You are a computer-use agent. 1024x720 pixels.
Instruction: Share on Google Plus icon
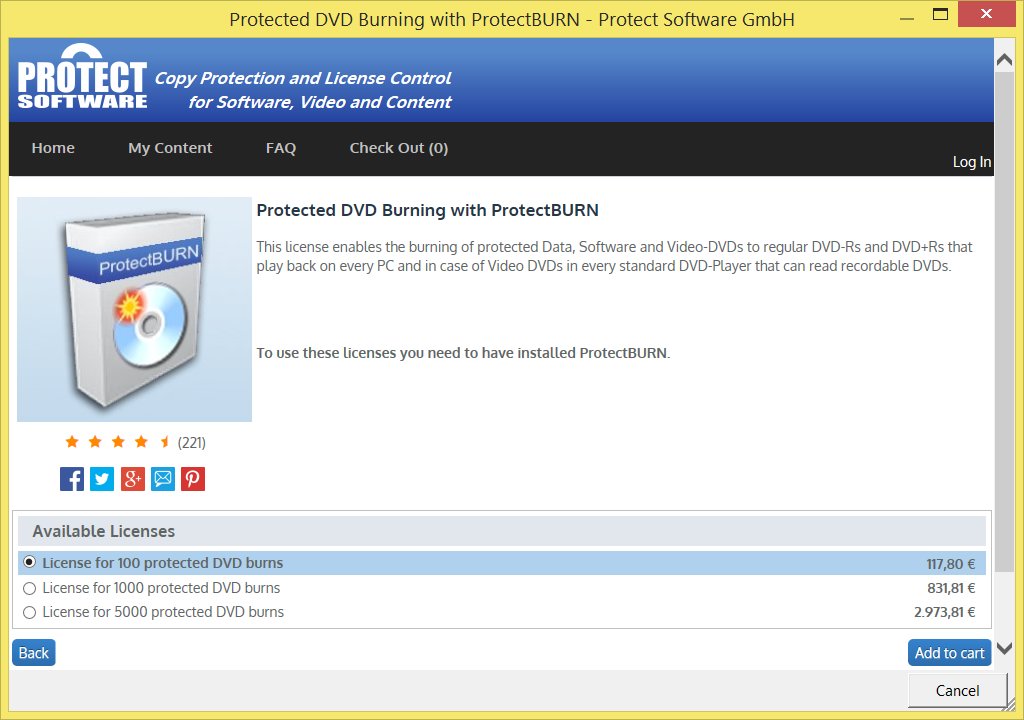[133, 479]
